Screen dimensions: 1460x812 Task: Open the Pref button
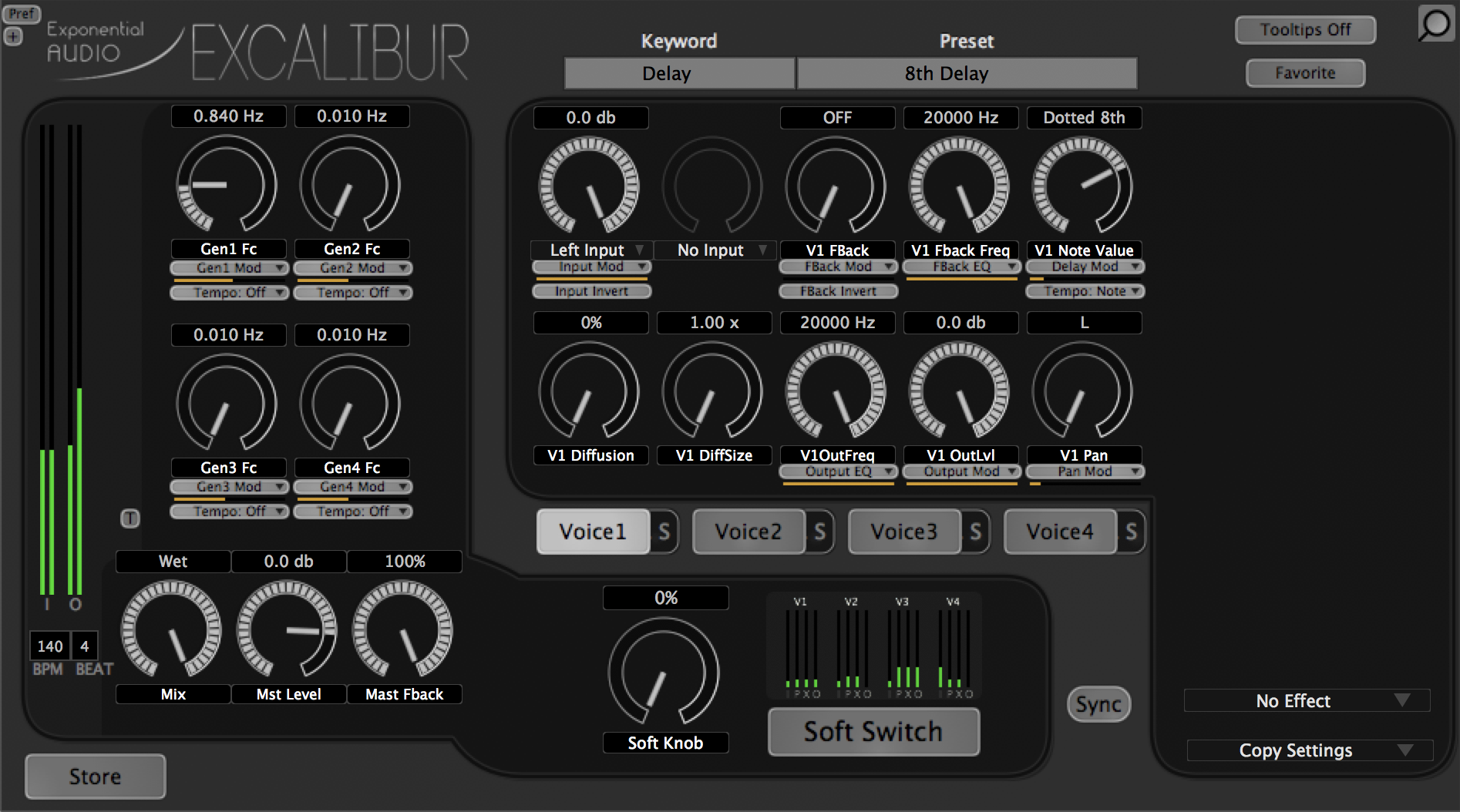[22, 13]
